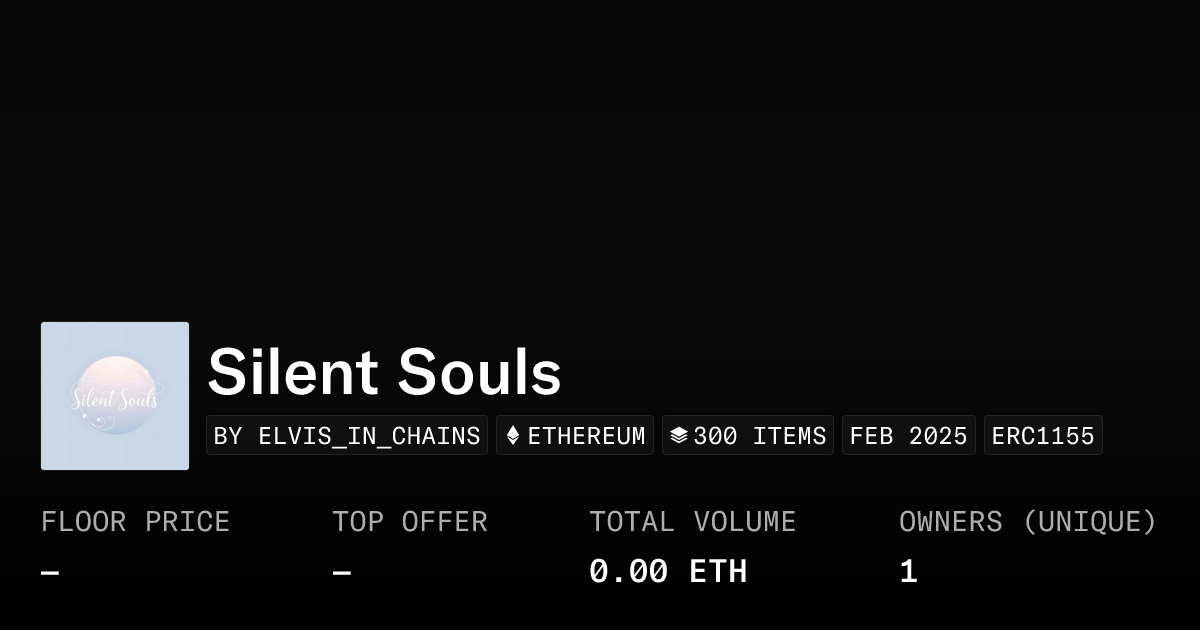The image size is (1200, 630).
Task: Click the (UNIQUE) qualifier text
Action: 1089,522
